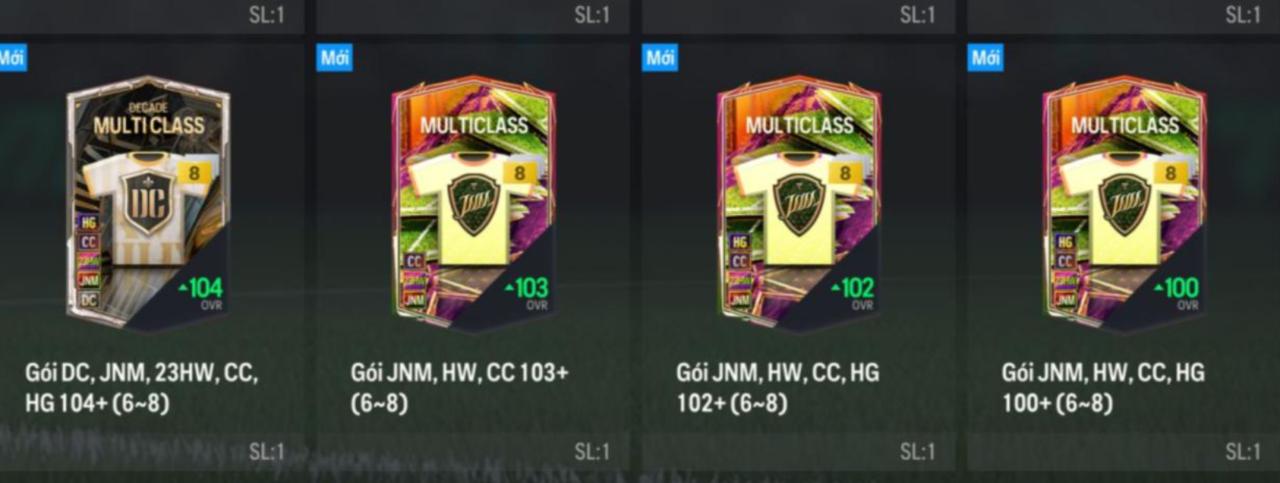Click the yellow 8 badge on the Decade pack
Viewport: 1280px width, 483px height.
[194, 173]
